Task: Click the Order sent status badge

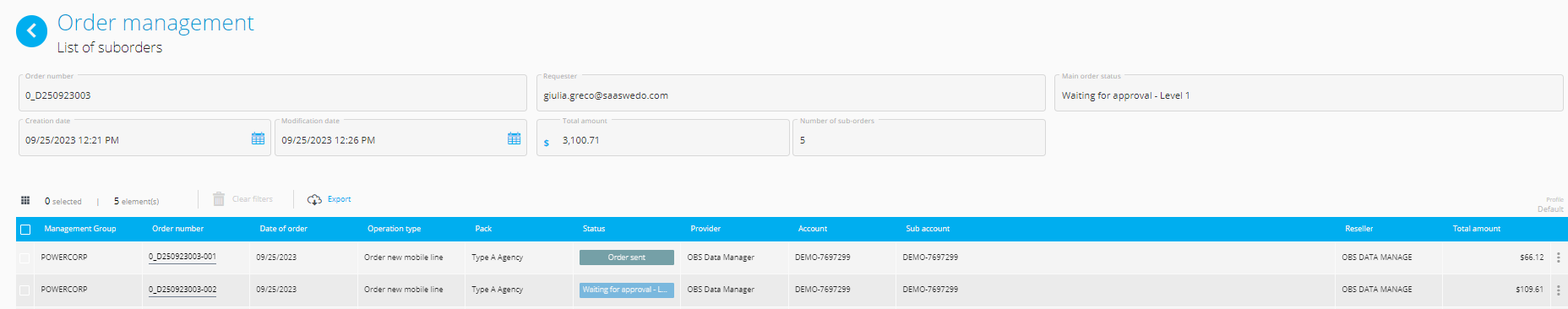Action: tap(627, 257)
